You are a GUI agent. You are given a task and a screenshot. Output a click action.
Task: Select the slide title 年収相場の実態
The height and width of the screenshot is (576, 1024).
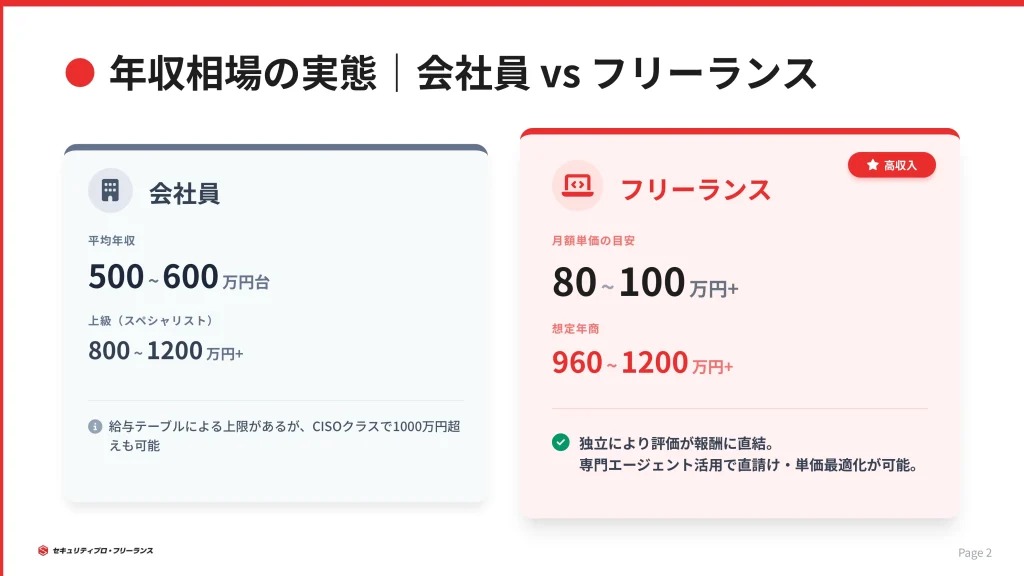(243, 73)
